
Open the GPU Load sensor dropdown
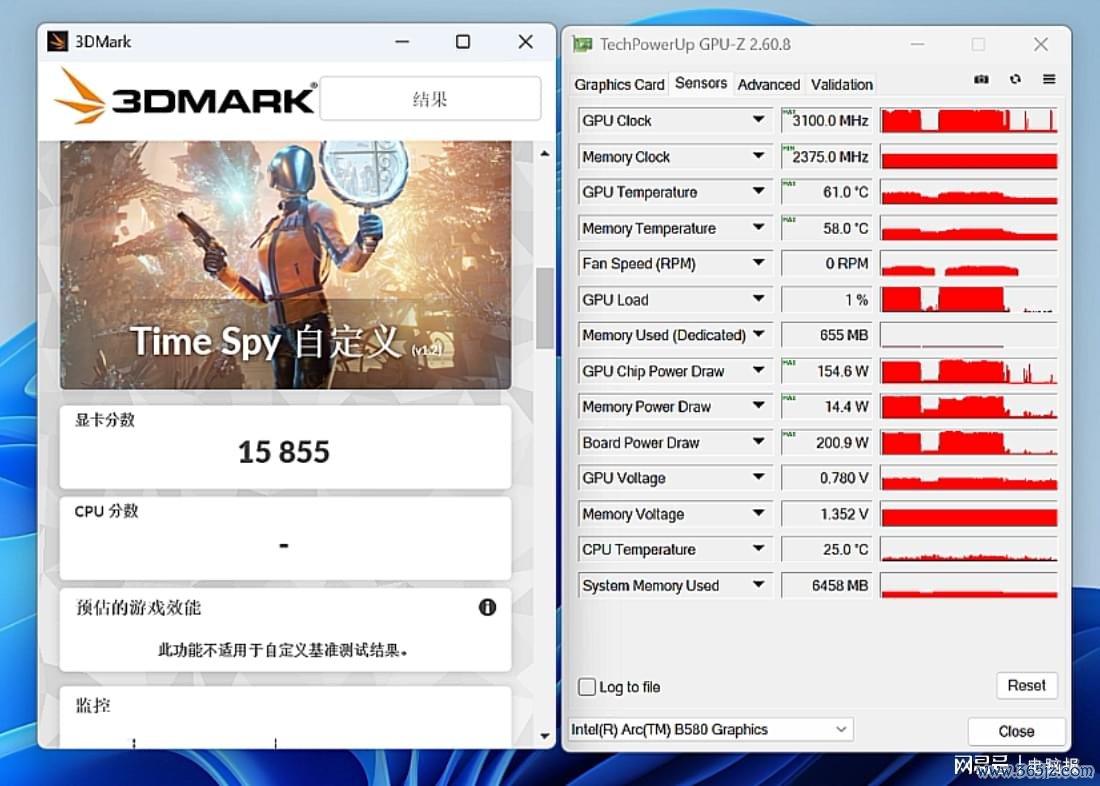[x=758, y=299]
